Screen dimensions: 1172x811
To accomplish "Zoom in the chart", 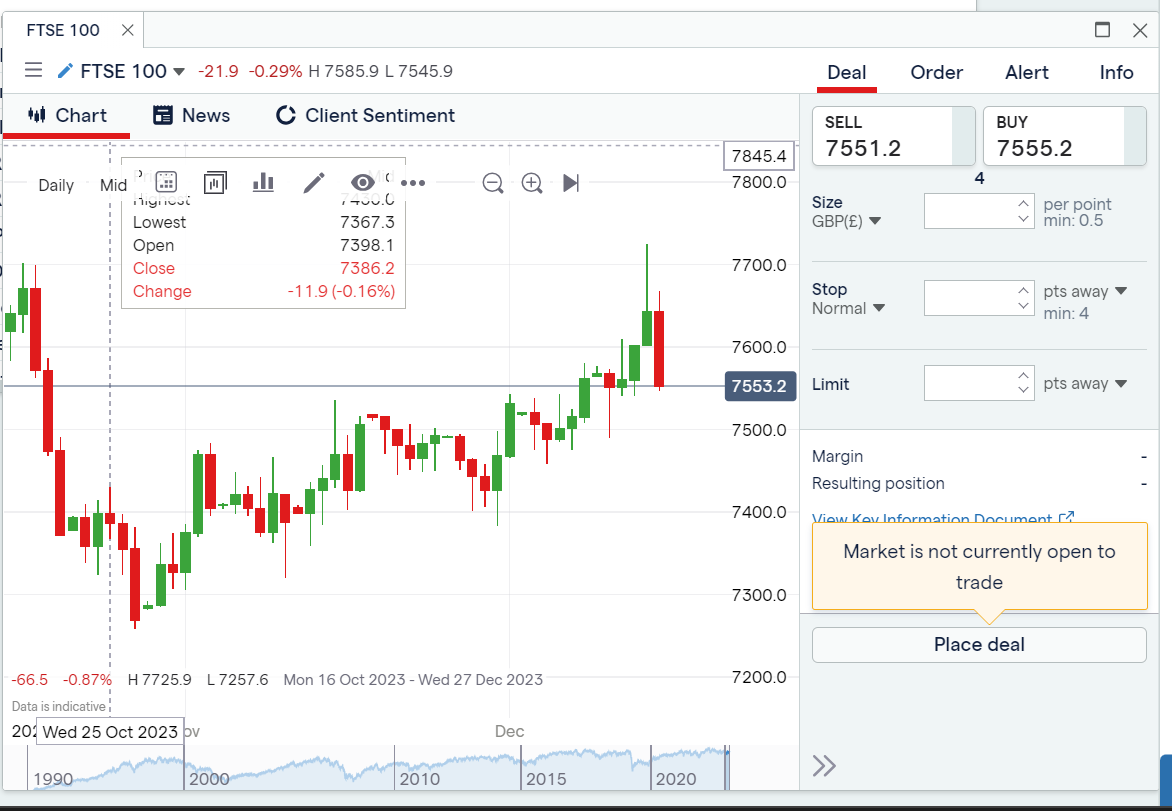I will [x=532, y=183].
